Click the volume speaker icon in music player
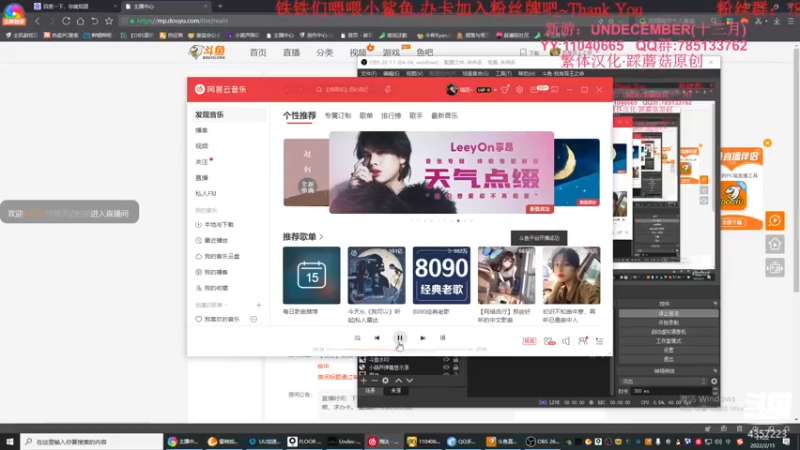Screen dimensions: 800x450 pyautogui.click(x=566, y=341)
